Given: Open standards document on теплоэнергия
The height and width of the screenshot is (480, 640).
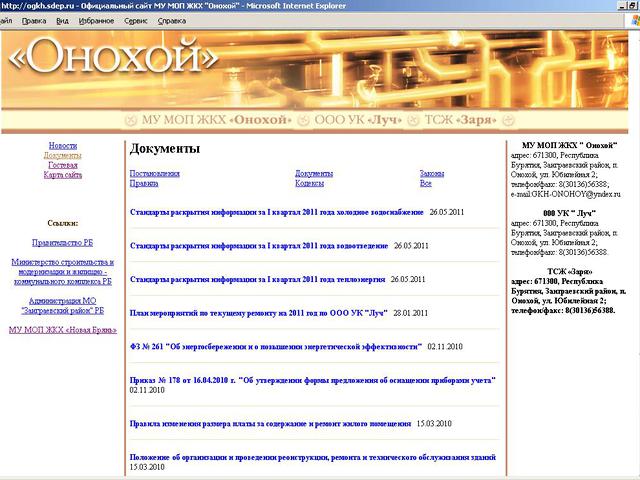Looking at the screenshot, I should (x=257, y=280).
